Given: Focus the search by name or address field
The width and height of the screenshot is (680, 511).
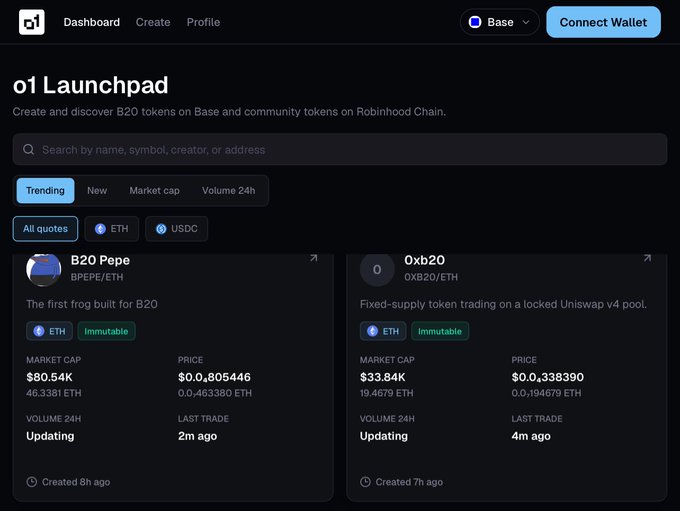Looking at the screenshot, I should pyautogui.click(x=340, y=150).
